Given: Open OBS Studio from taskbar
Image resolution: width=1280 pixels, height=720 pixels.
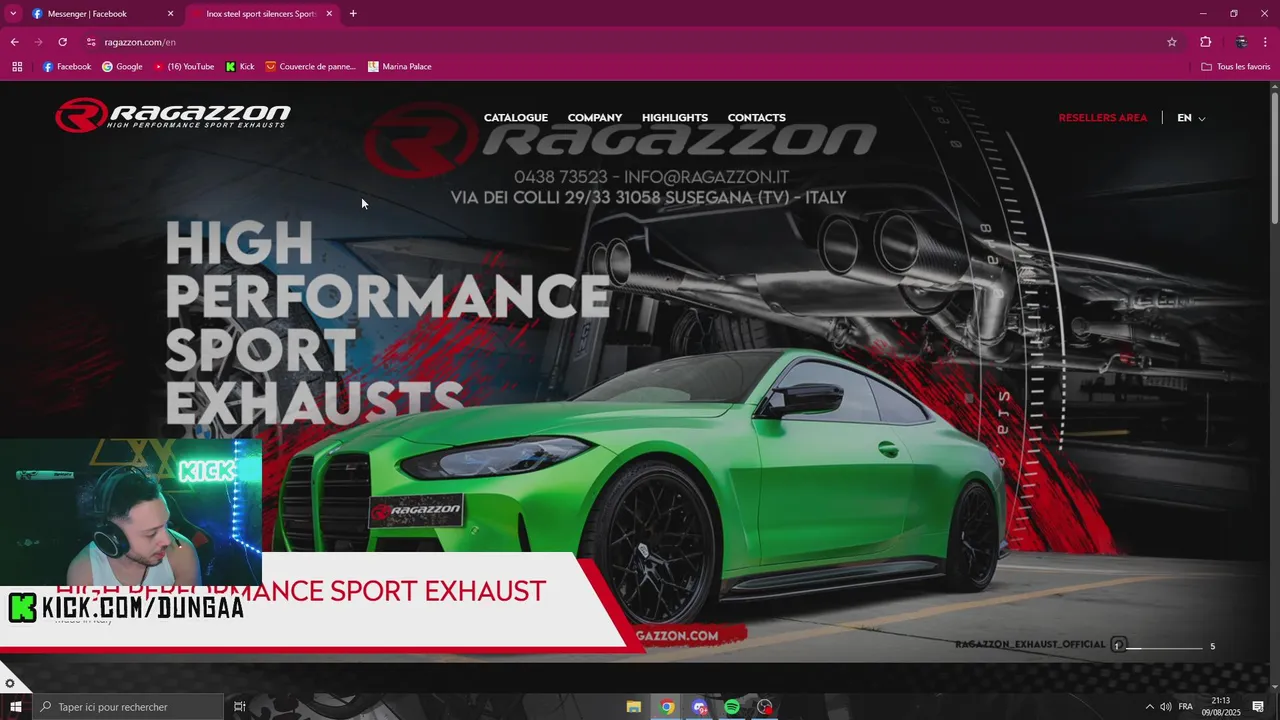Looking at the screenshot, I should click(x=765, y=707).
